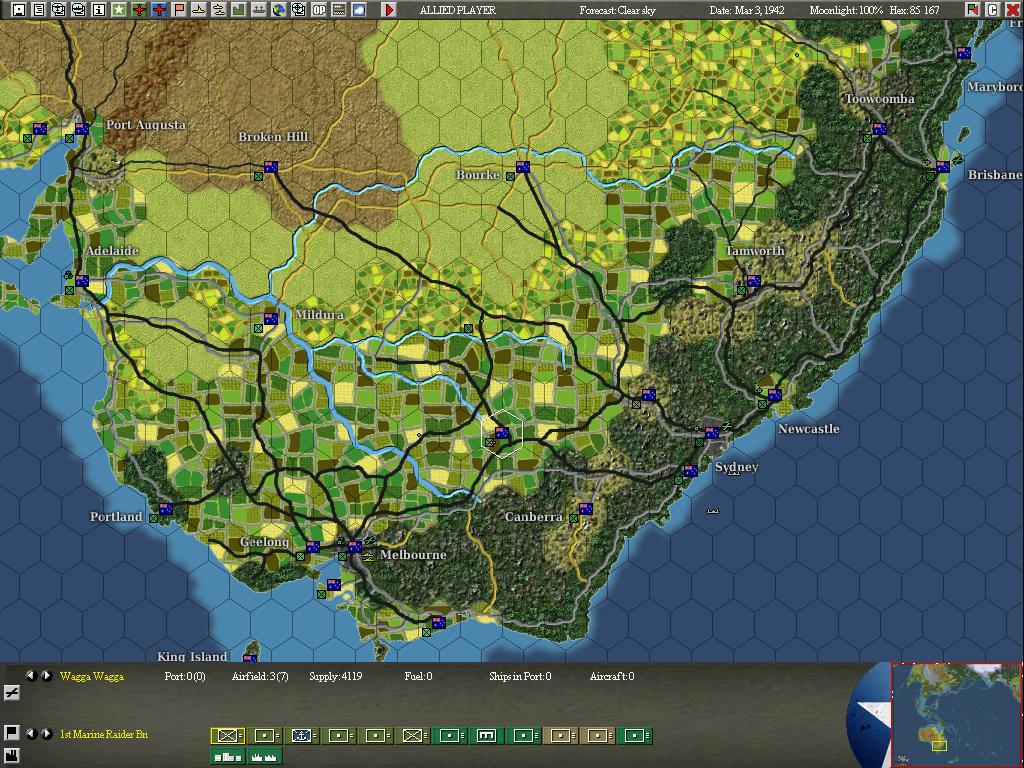The image size is (1024, 768).
Task: Click the 'Airfield: 3(7)' readout
Action: click(x=260, y=676)
